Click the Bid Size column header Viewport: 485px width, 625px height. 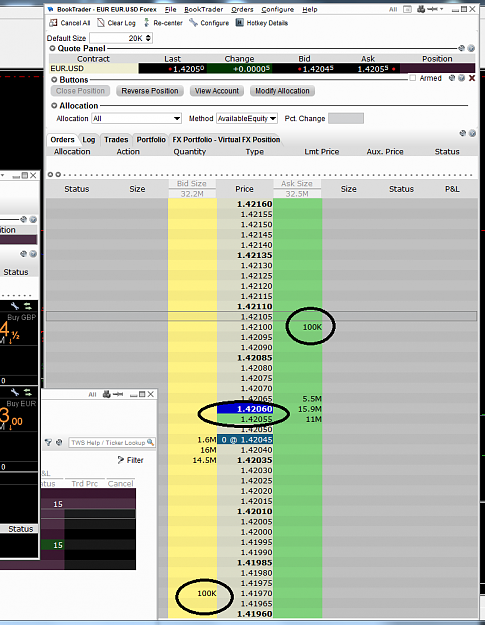(x=192, y=183)
